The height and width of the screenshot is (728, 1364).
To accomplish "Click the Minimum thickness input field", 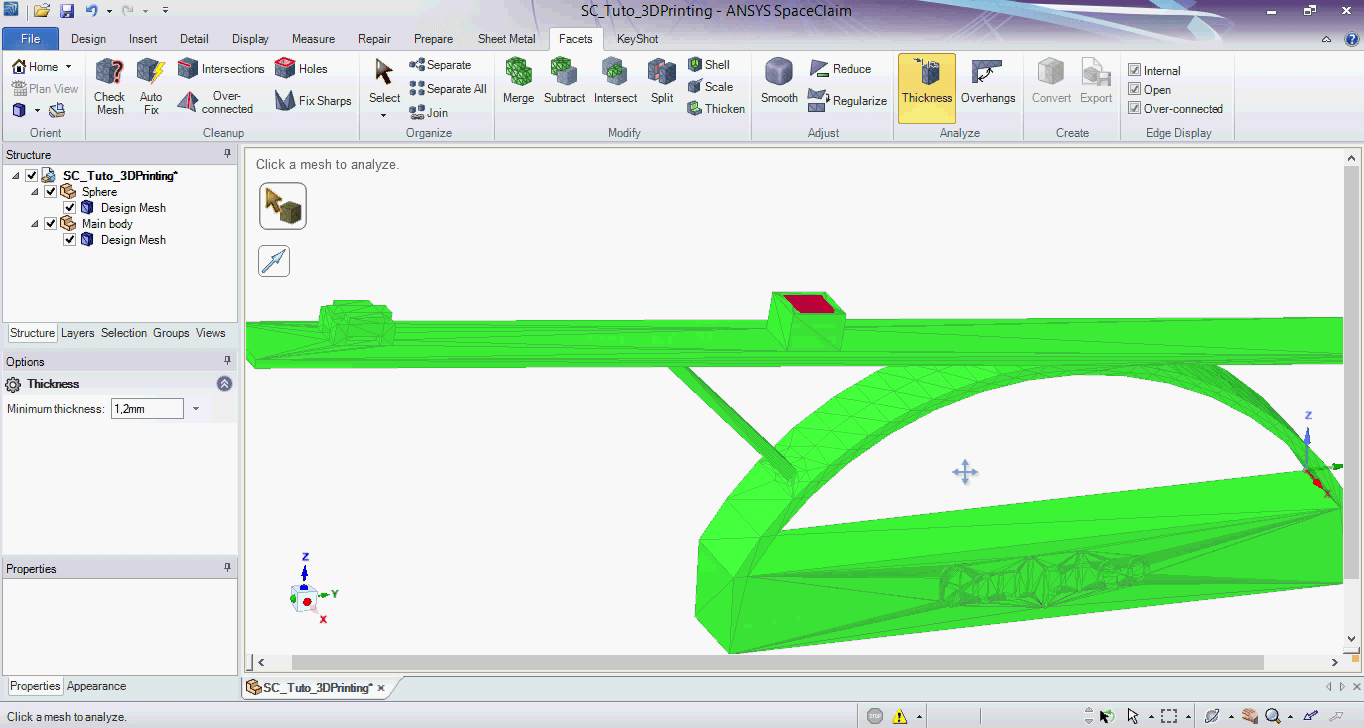I will click(x=146, y=409).
